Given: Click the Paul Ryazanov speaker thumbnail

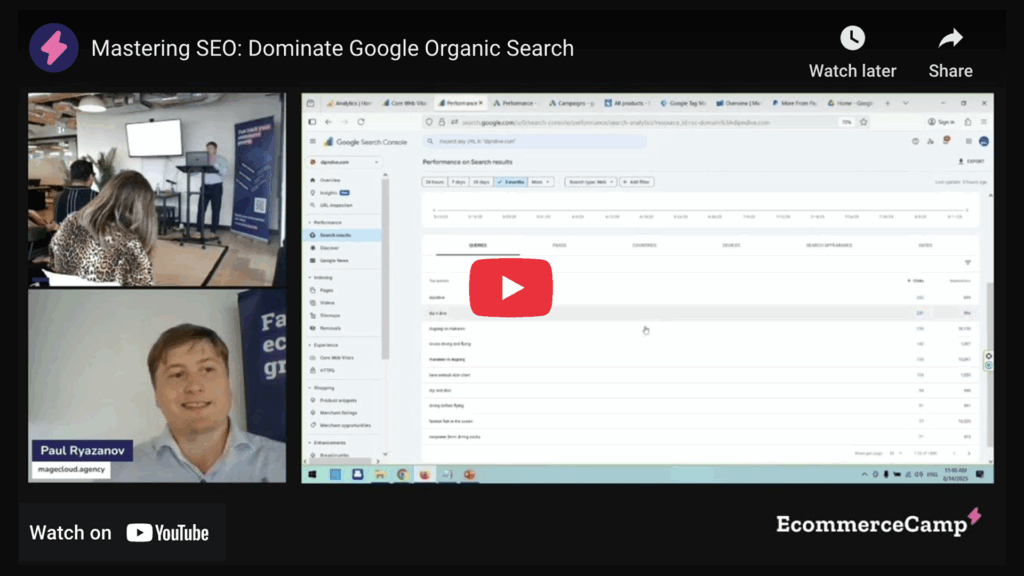Looking at the screenshot, I should click(157, 386).
